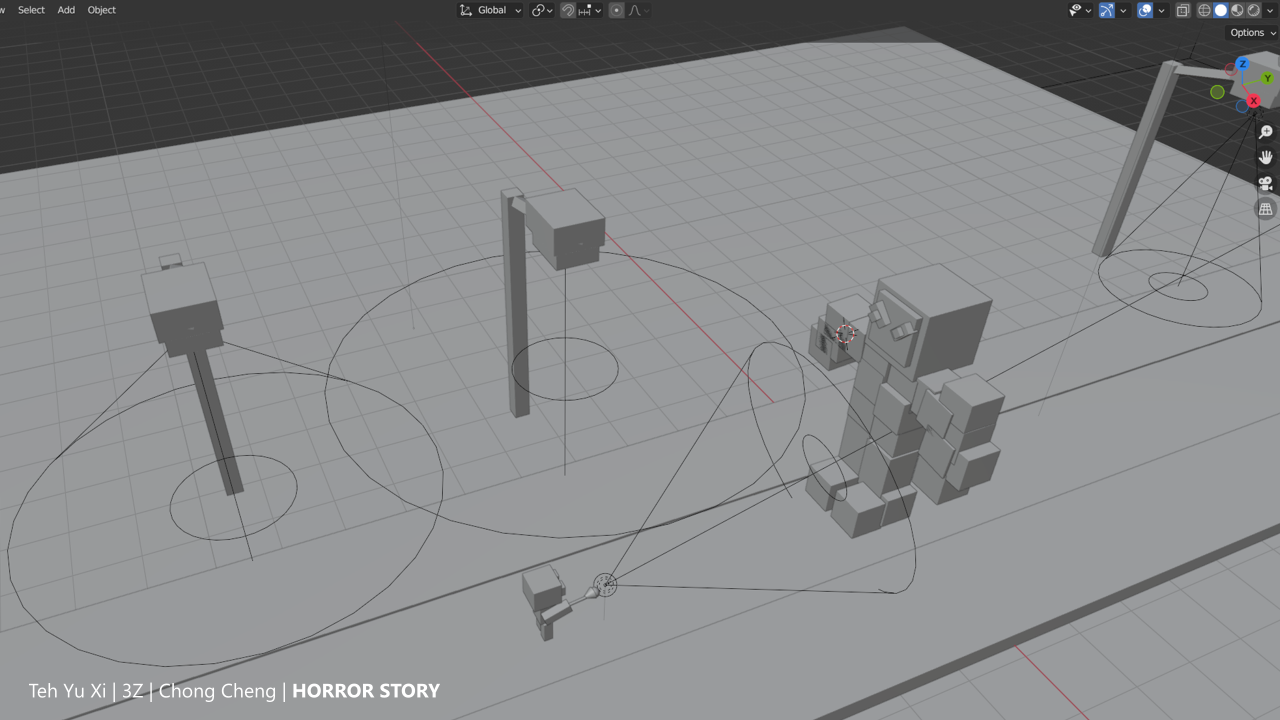Open the Add menu
The image size is (1280, 720).
(x=66, y=10)
